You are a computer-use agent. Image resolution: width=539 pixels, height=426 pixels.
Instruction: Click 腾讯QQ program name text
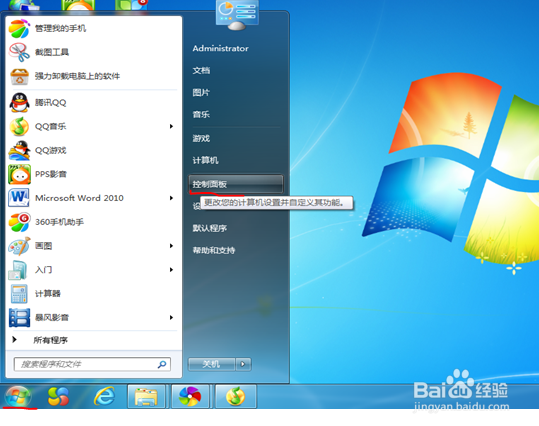[x=51, y=102]
